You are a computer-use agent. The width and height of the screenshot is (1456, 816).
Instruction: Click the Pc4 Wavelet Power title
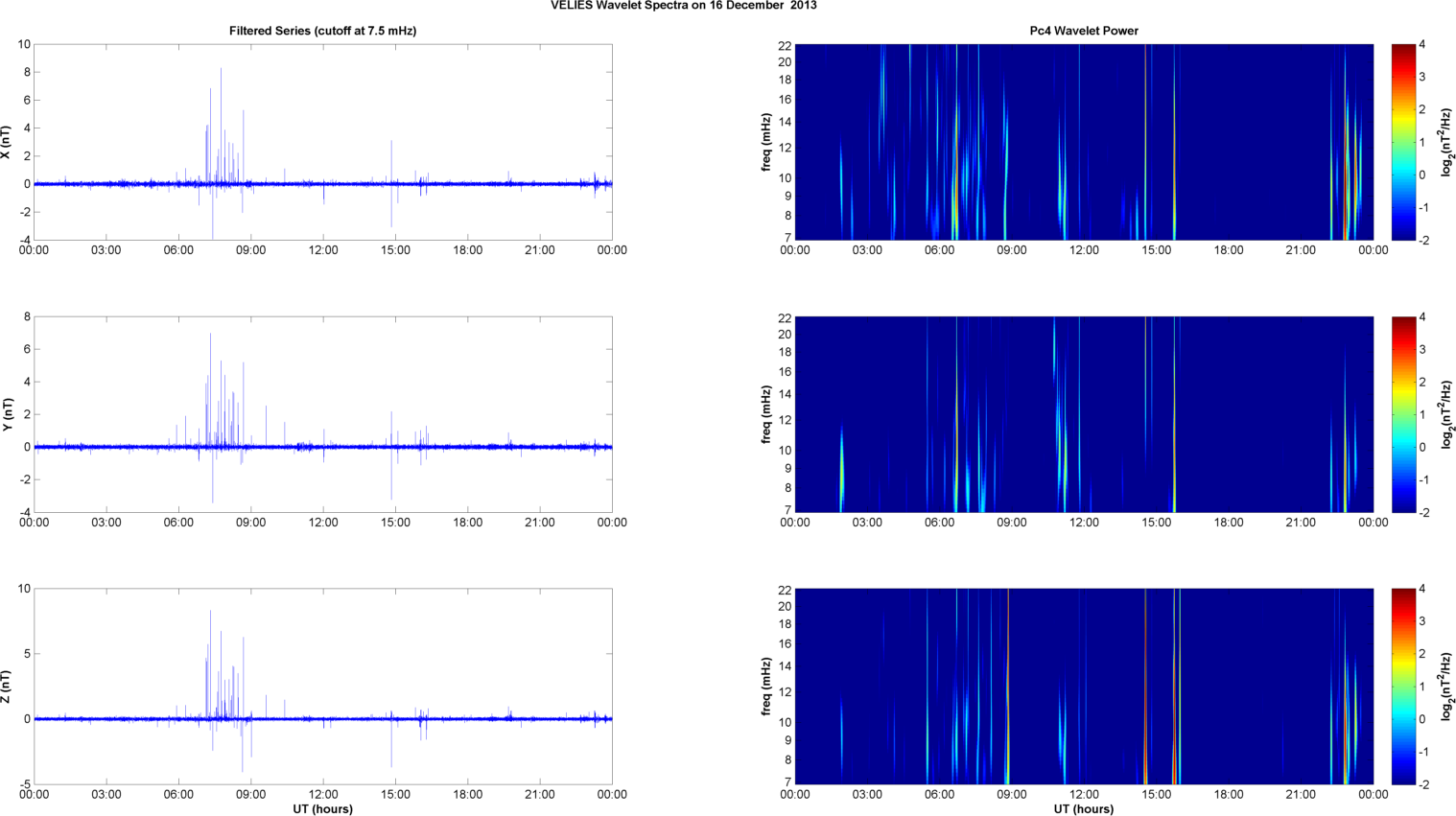point(1084,31)
